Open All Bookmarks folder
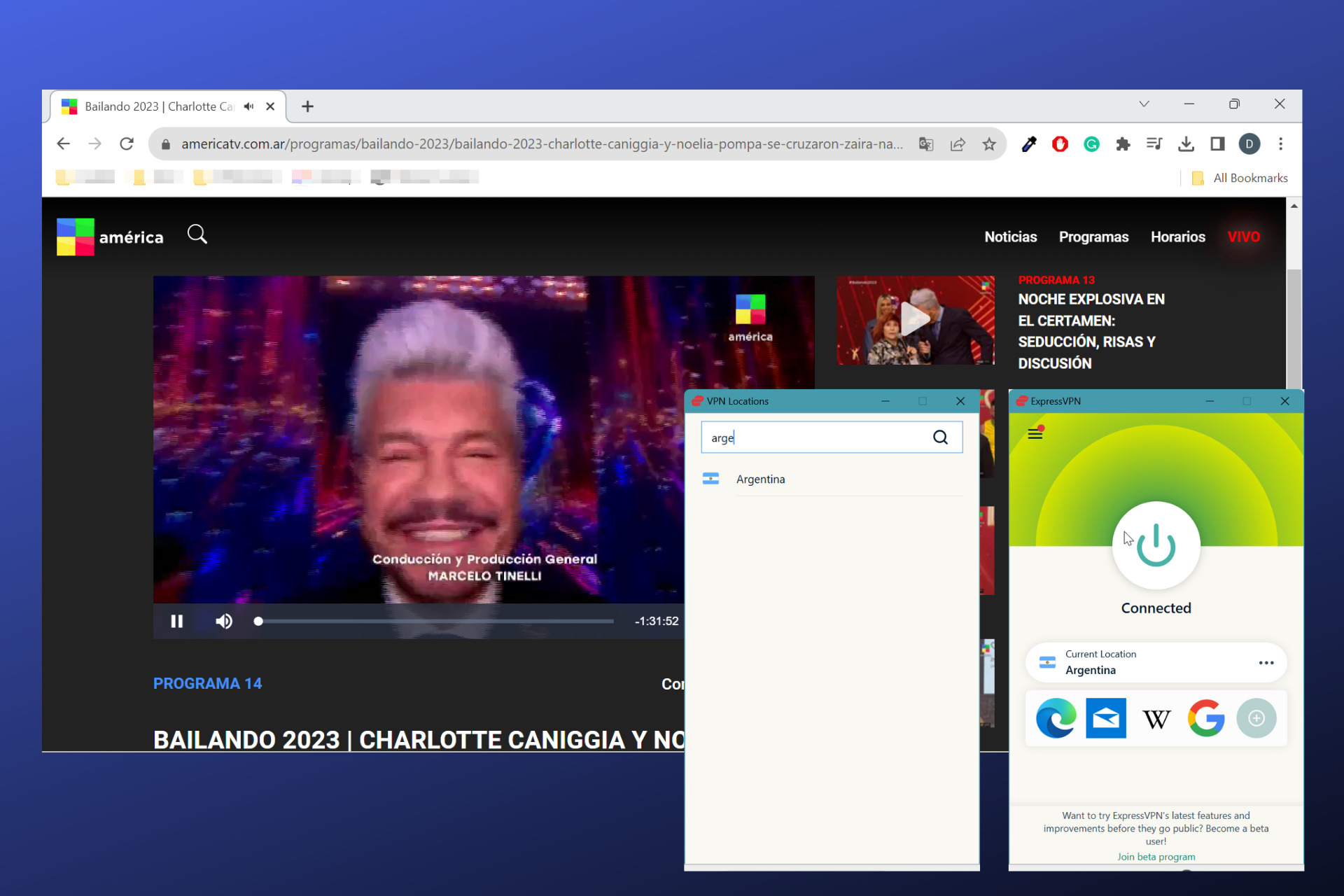The height and width of the screenshot is (896, 1344). click(x=1240, y=178)
